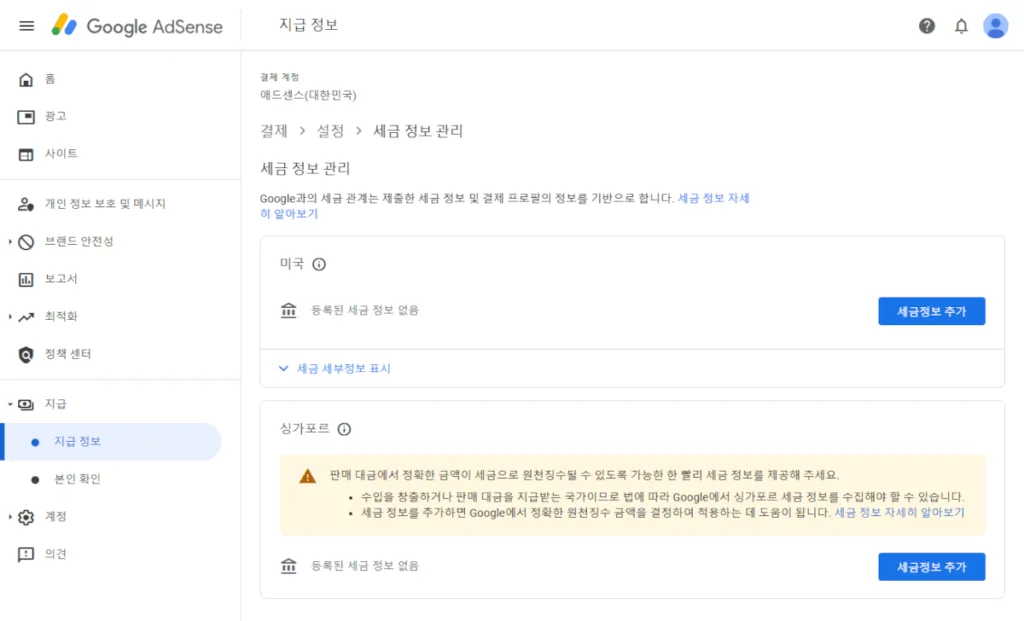Viewport: 1024px width, 621px height.
Task: Expand 세금 세부정보 표시
Action: [x=335, y=368]
